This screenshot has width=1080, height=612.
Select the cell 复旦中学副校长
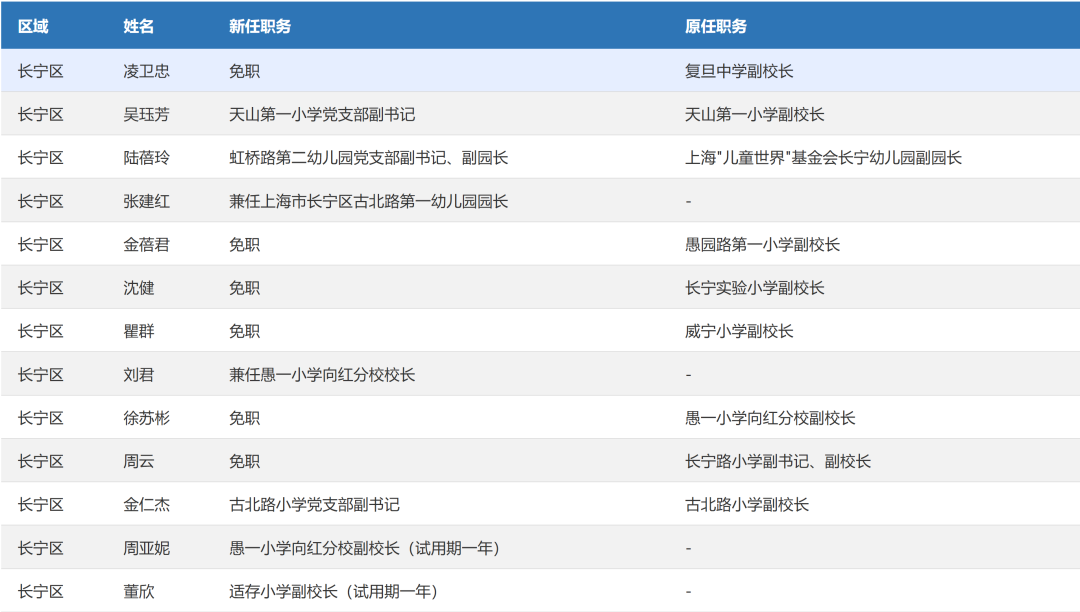pyautogui.click(x=739, y=71)
